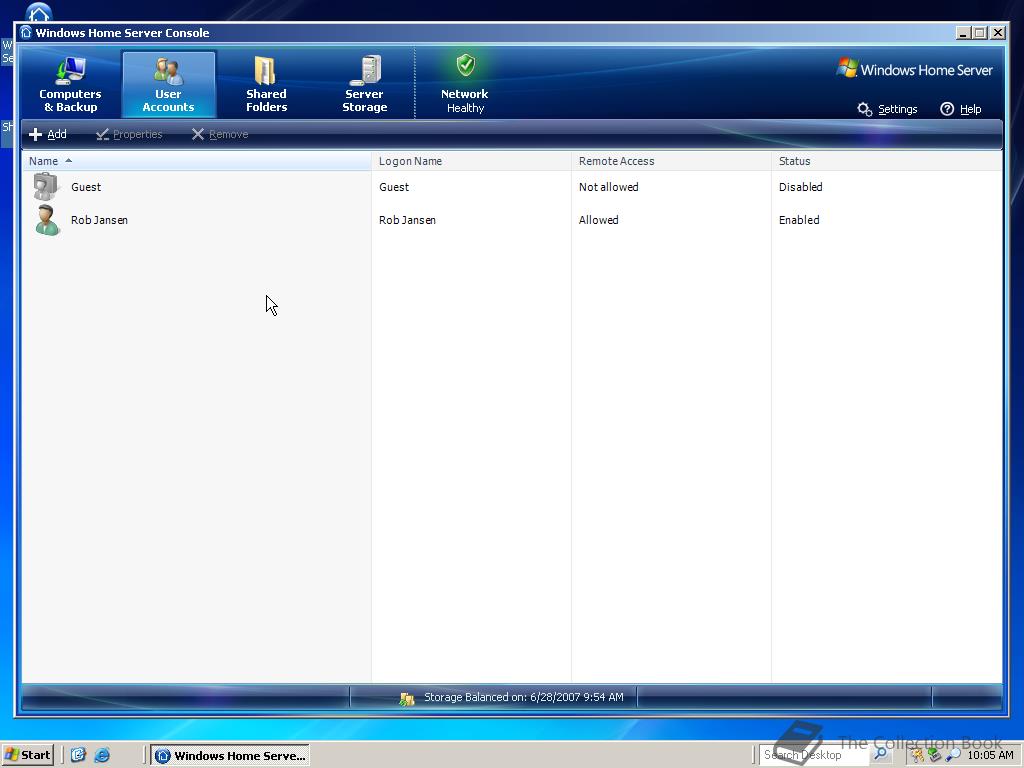Sort by Logon Name column header
This screenshot has height=768, width=1024.
tap(471, 161)
